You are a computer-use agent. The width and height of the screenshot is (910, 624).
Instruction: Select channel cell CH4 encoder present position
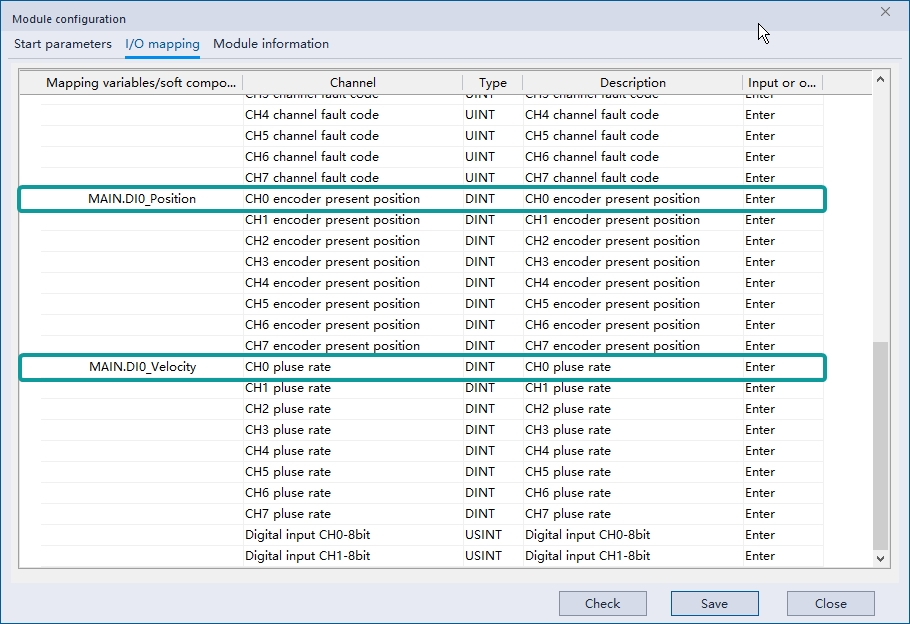[353, 283]
